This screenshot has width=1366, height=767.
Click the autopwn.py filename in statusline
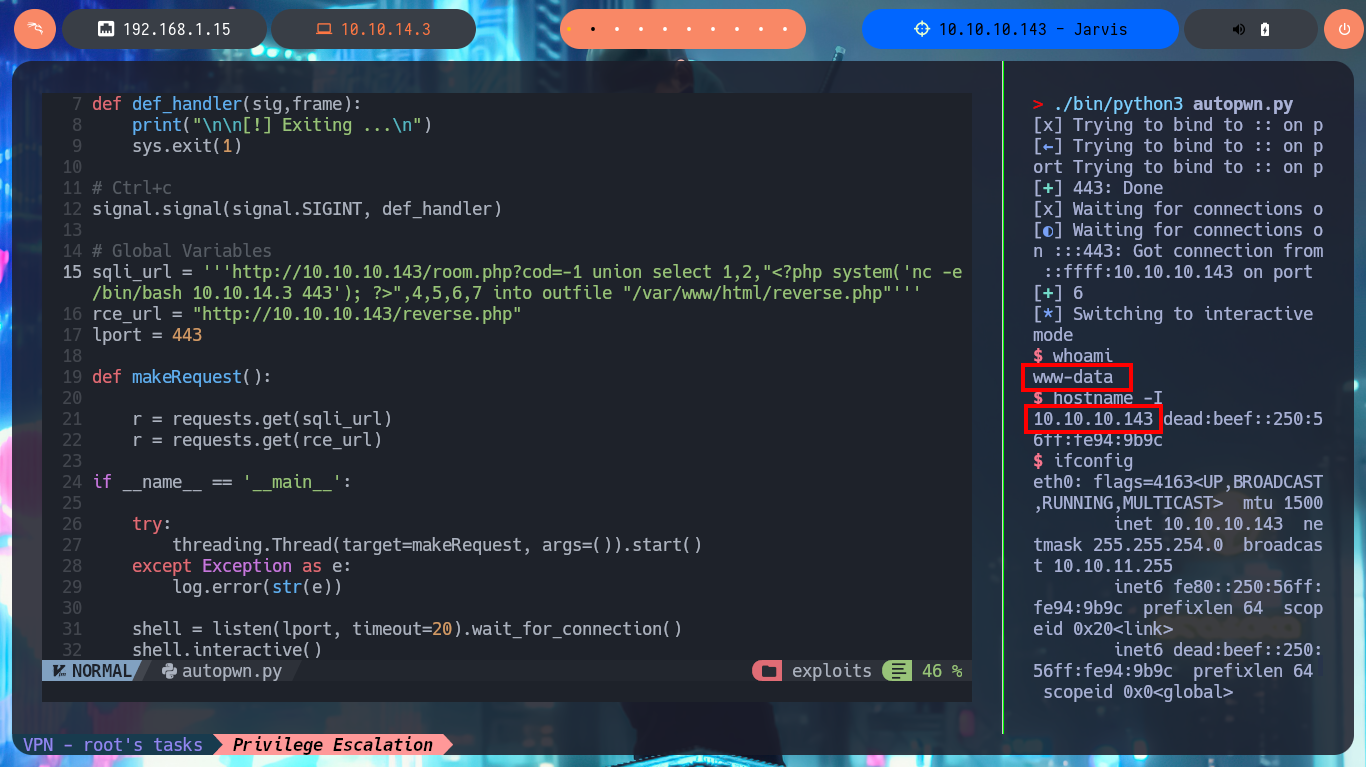pyautogui.click(x=232, y=671)
